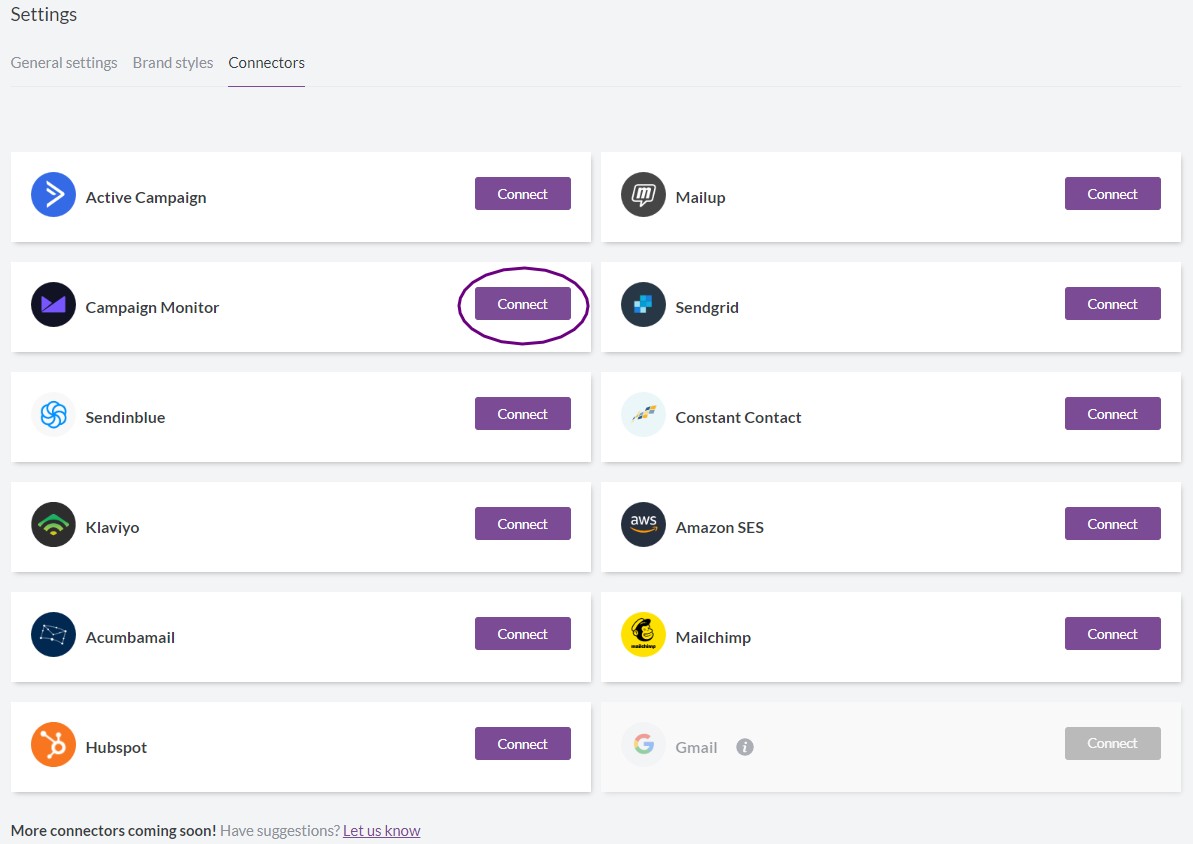The width and height of the screenshot is (1193, 844).
Task: Click the "More connectors coming soon!" text
Action: click(x=113, y=830)
